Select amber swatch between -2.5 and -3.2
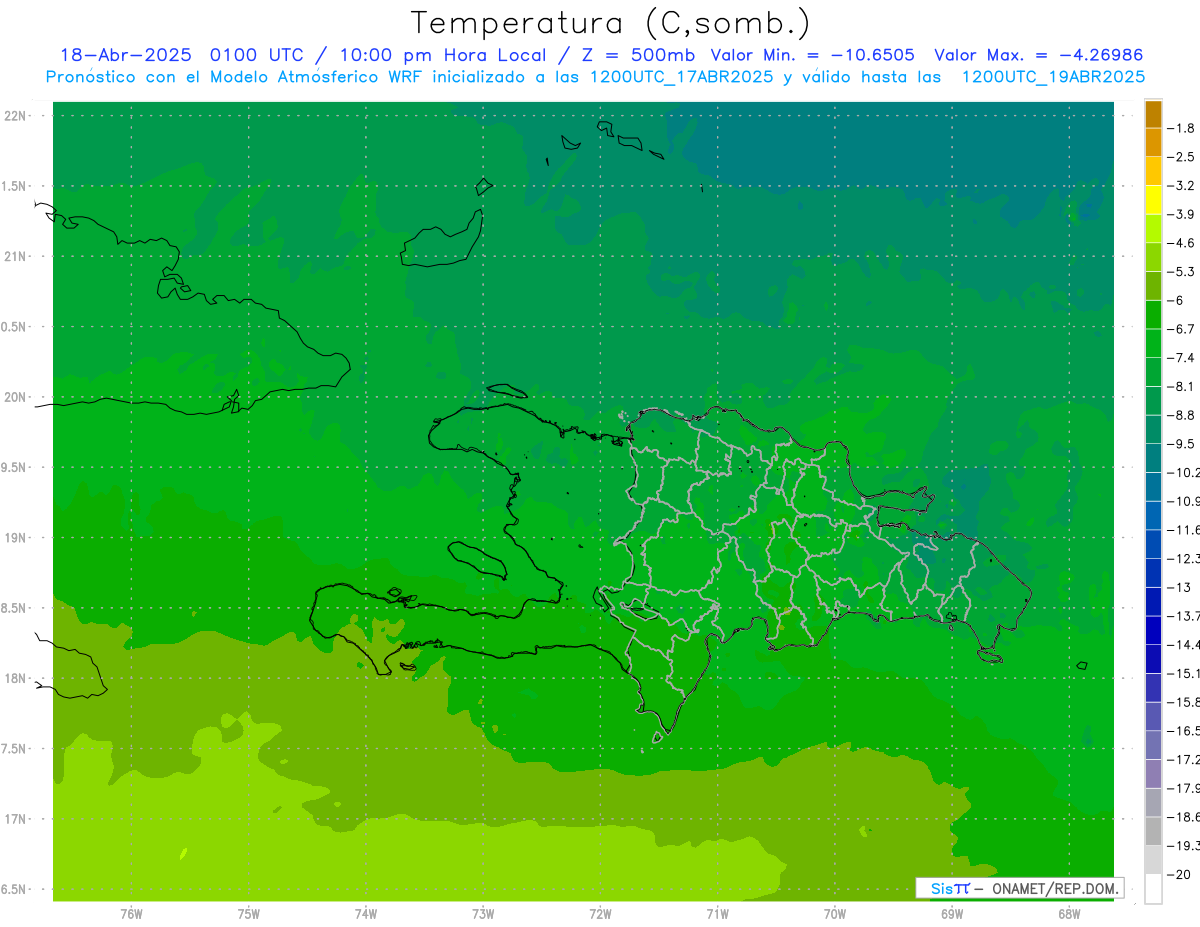Image resolution: width=1200 pixels, height=927 pixels. point(1153,171)
